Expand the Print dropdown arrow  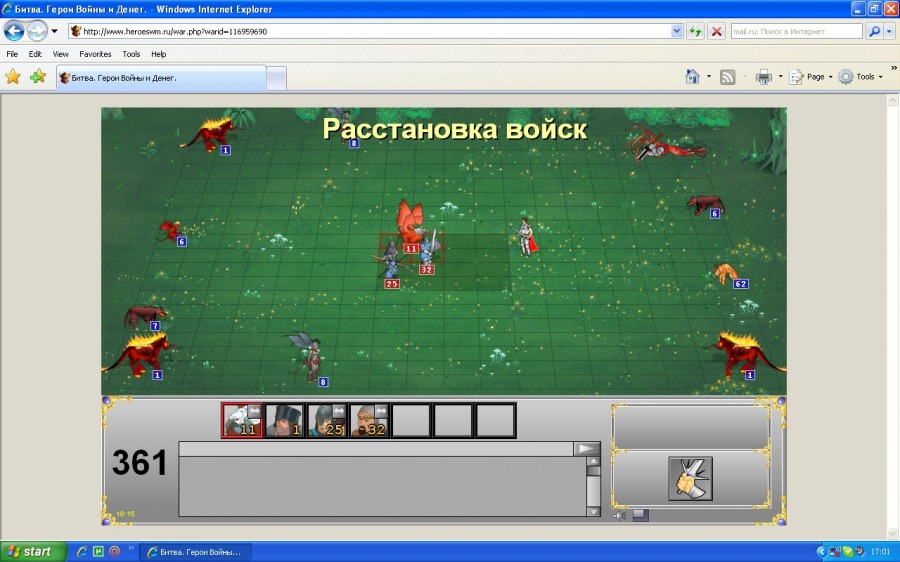tap(780, 77)
